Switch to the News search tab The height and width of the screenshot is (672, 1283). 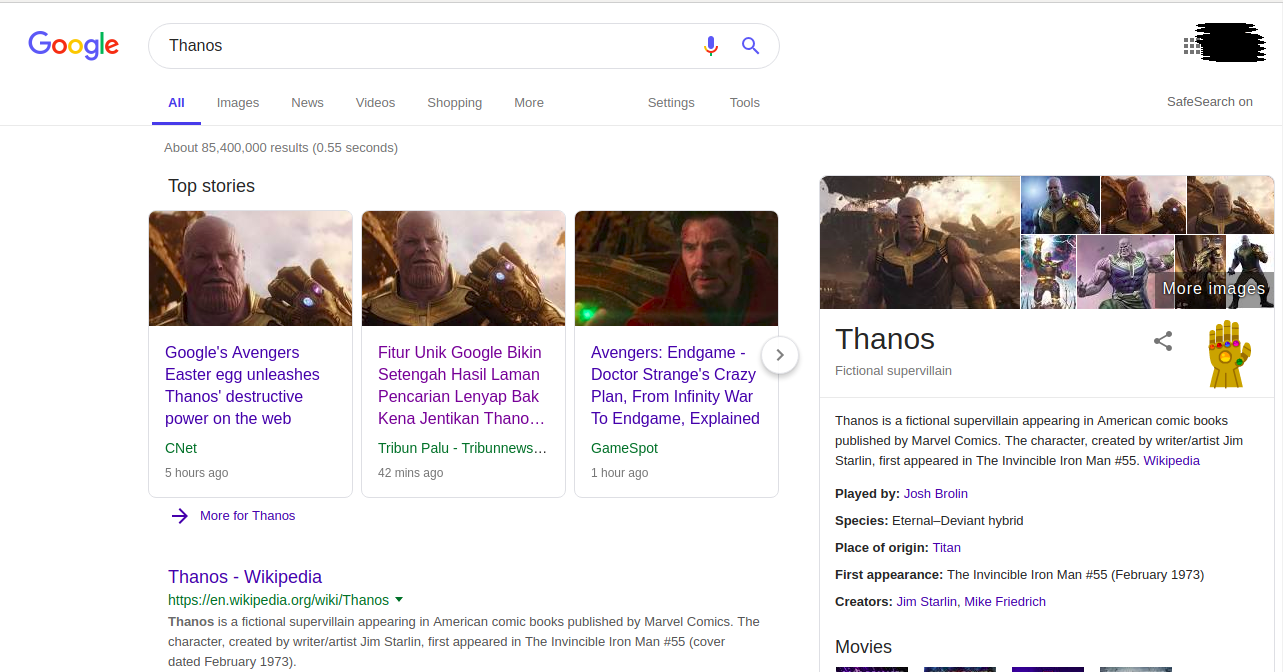click(x=307, y=102)
